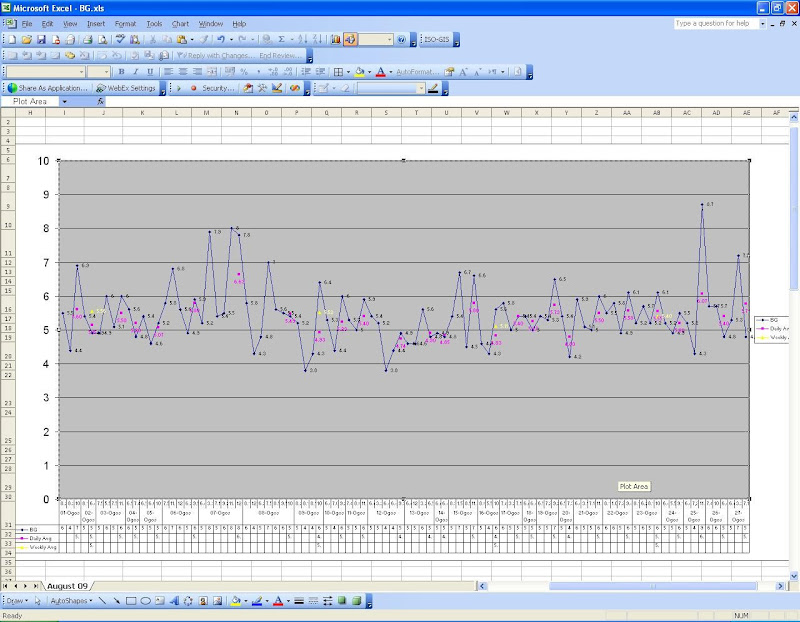Click the Share As Application button
Screen dimensions: 800x622
(x=49, y=88)
